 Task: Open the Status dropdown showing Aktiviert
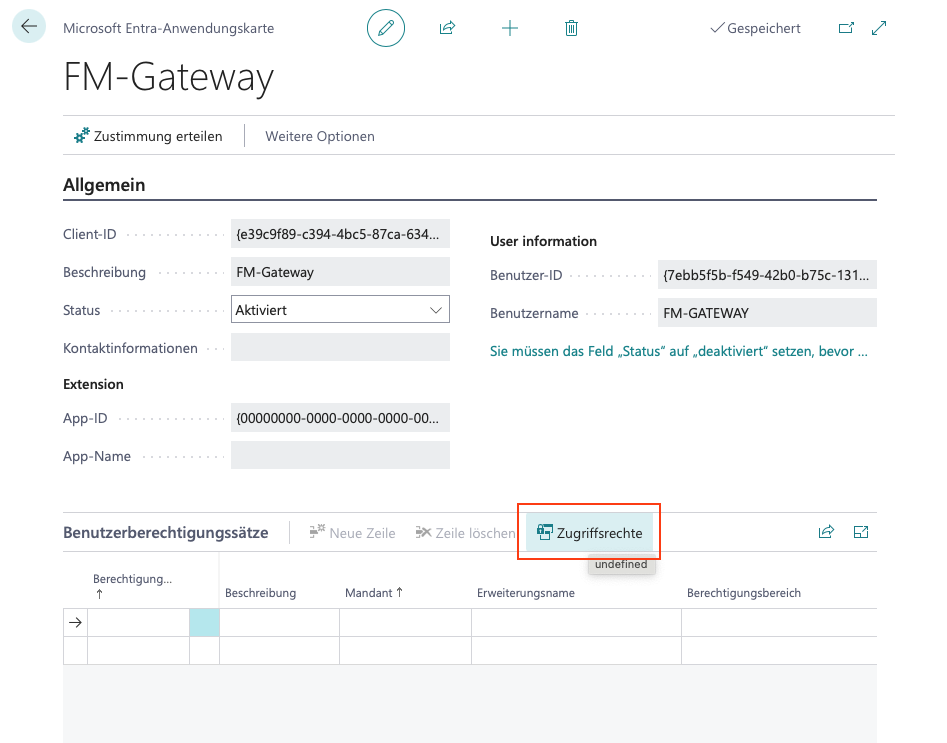(x=340, y=309)
